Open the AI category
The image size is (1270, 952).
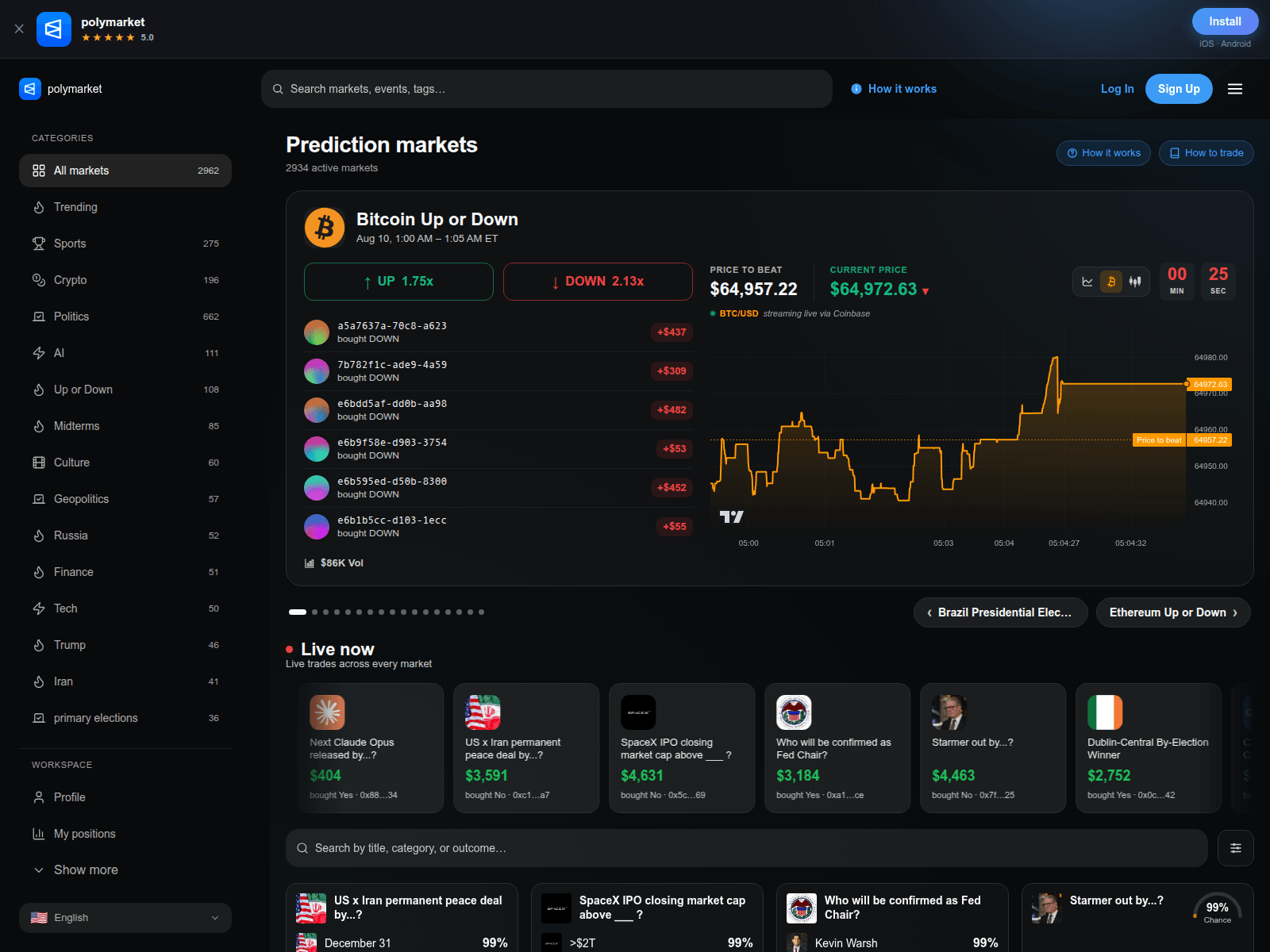125,353
